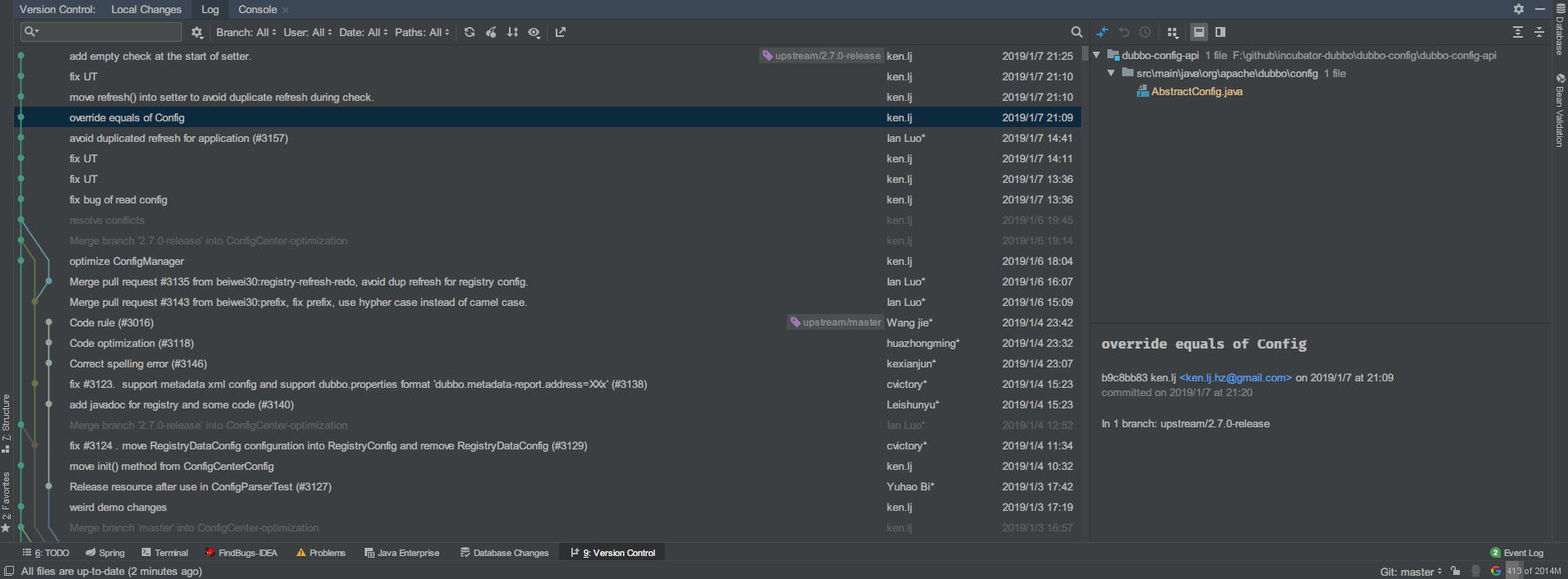The height and width of the screenshot is (579, 1568).
Task: Click the magnifier icon beside commit details
Action: click(1076, 32)
